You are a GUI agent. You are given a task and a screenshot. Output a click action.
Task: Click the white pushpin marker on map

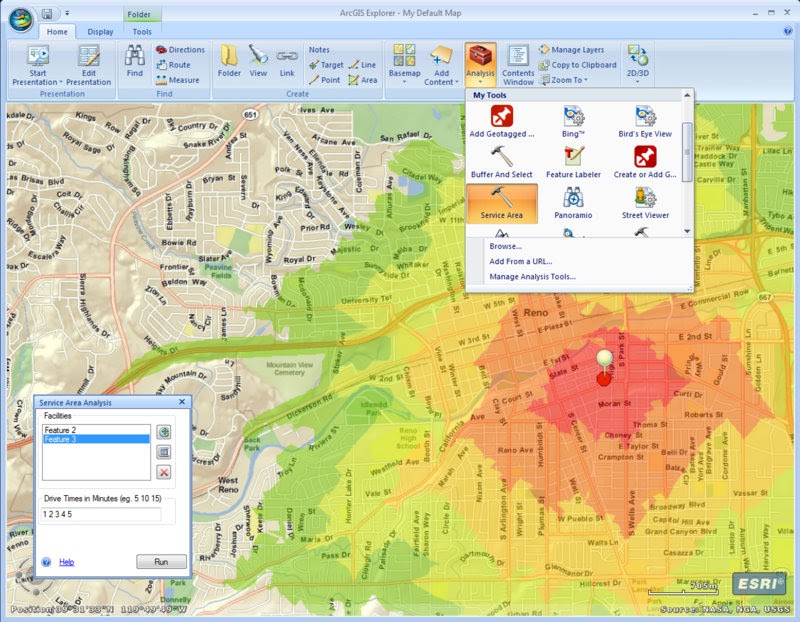[x=605, y=359]
